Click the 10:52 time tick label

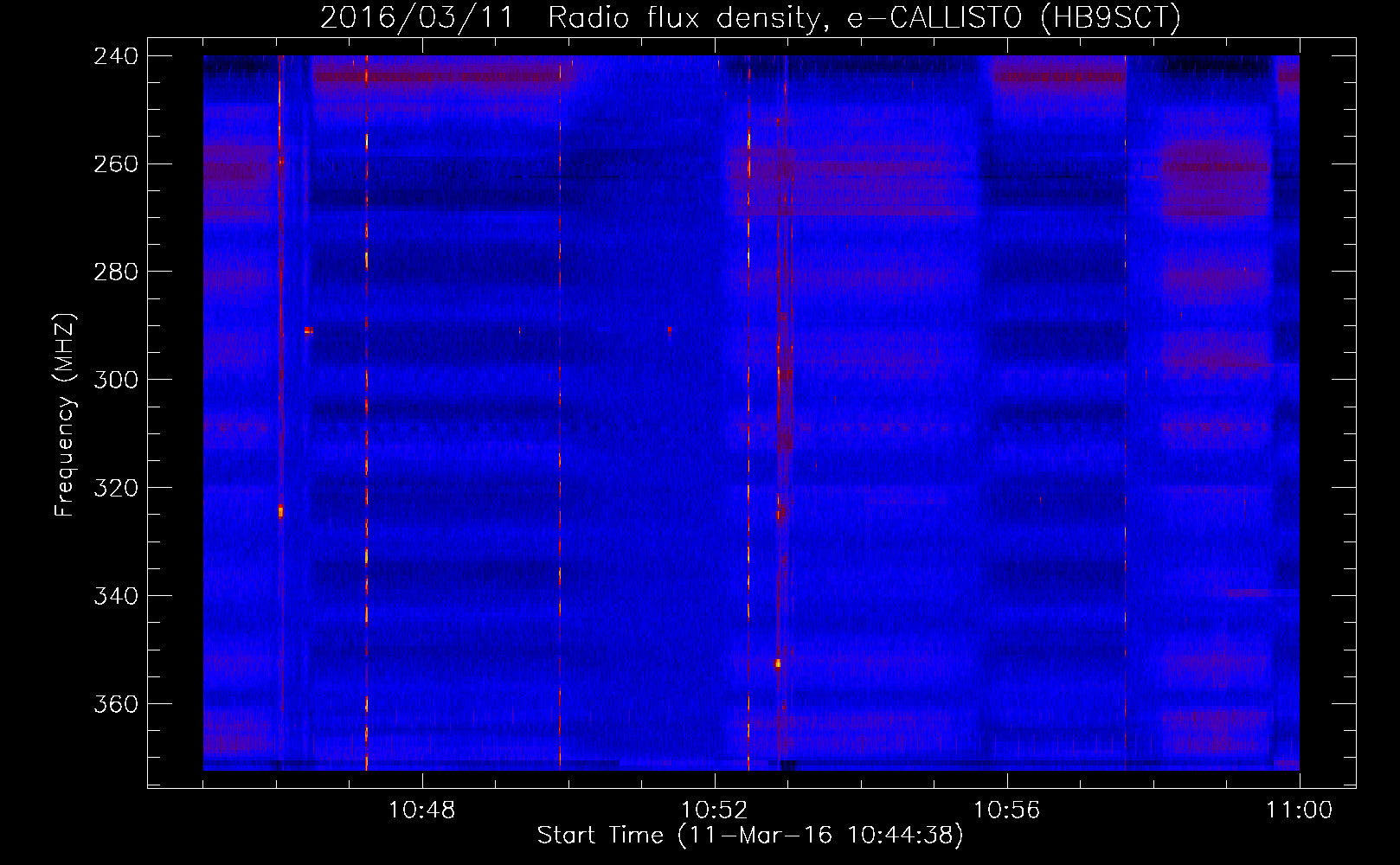[x=714, y=811]
